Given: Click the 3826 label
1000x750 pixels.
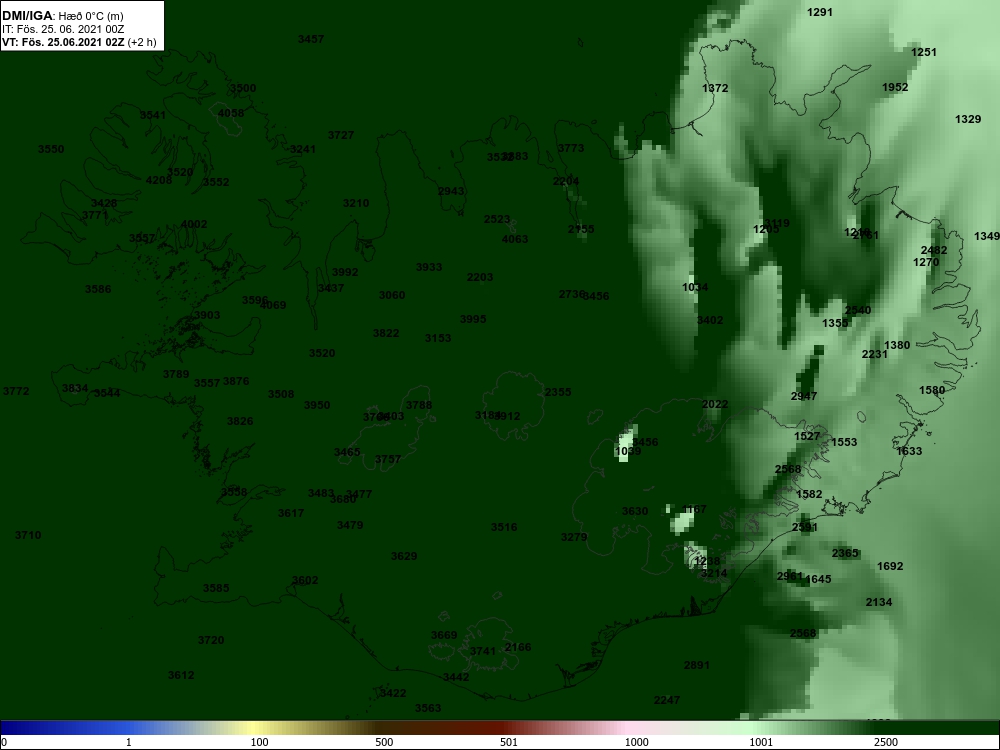Looking at the screenshot, I should [240, 422].
